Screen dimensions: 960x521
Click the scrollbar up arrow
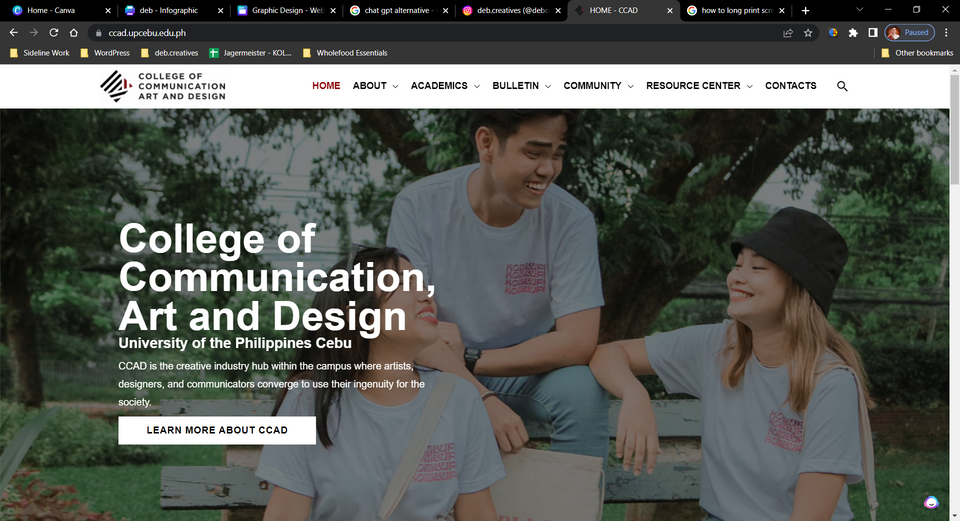(954, 70)
